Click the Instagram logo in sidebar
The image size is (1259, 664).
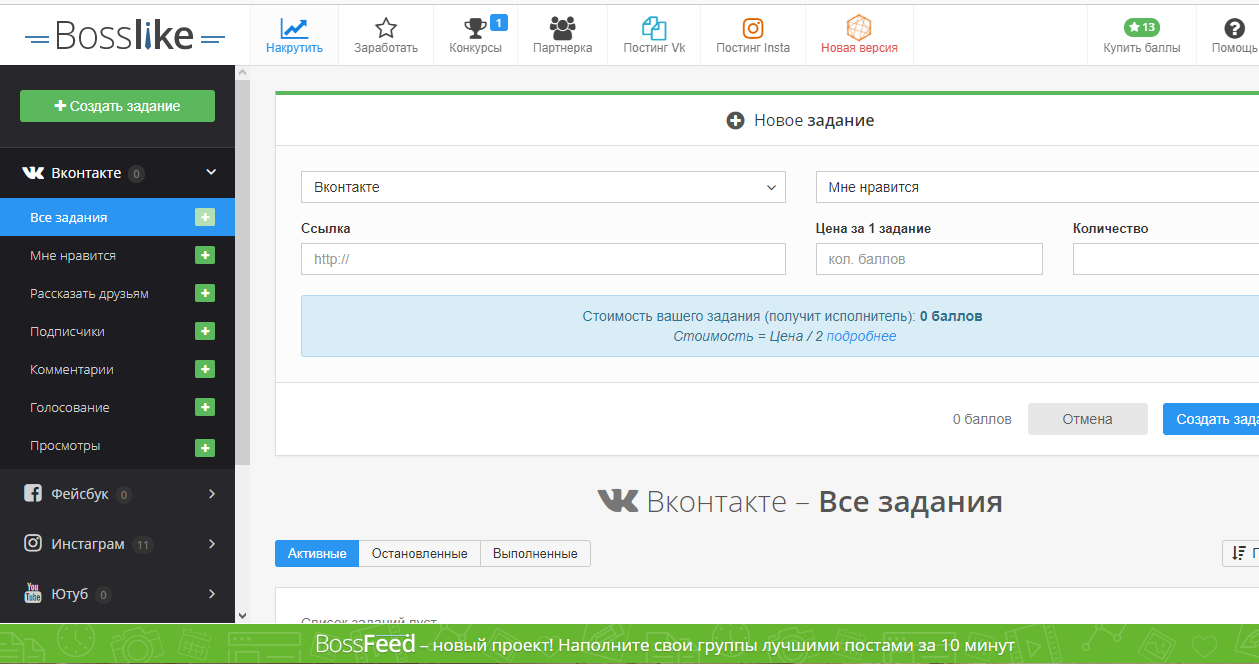pos(33,543)
